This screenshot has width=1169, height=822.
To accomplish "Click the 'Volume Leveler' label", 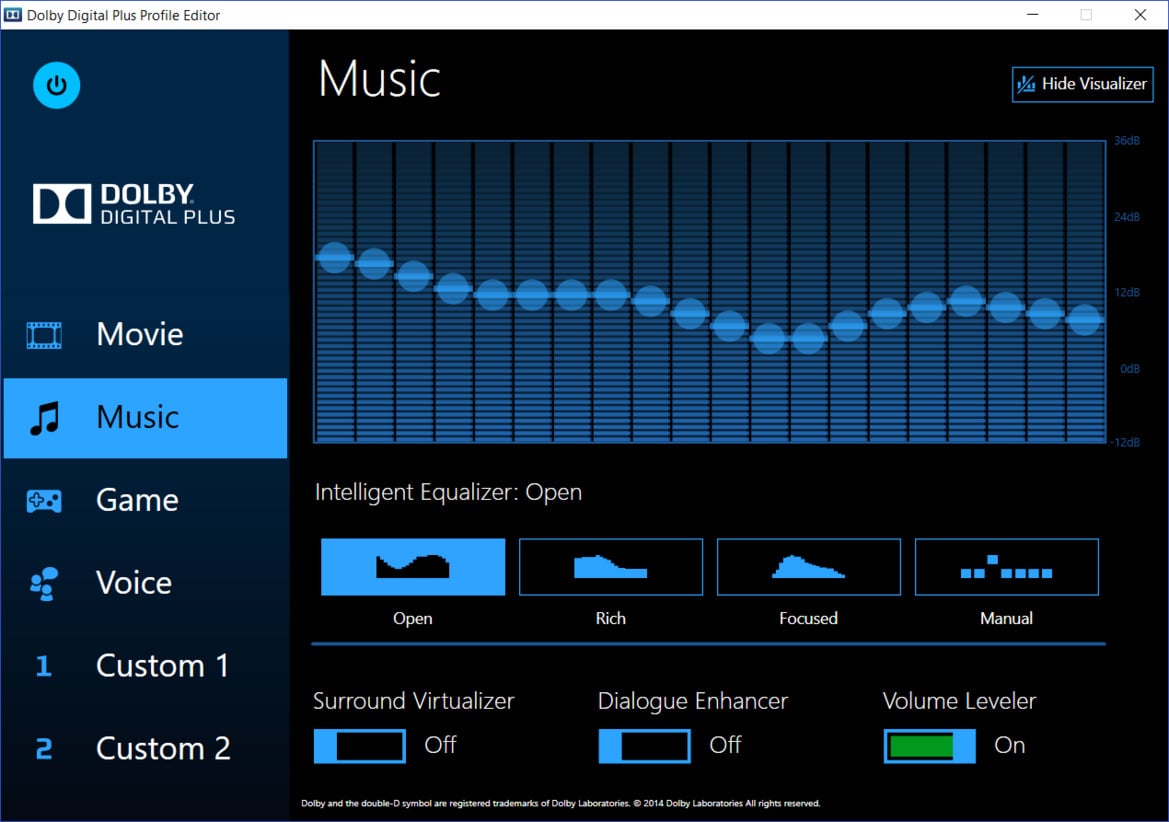I will 960,701.
